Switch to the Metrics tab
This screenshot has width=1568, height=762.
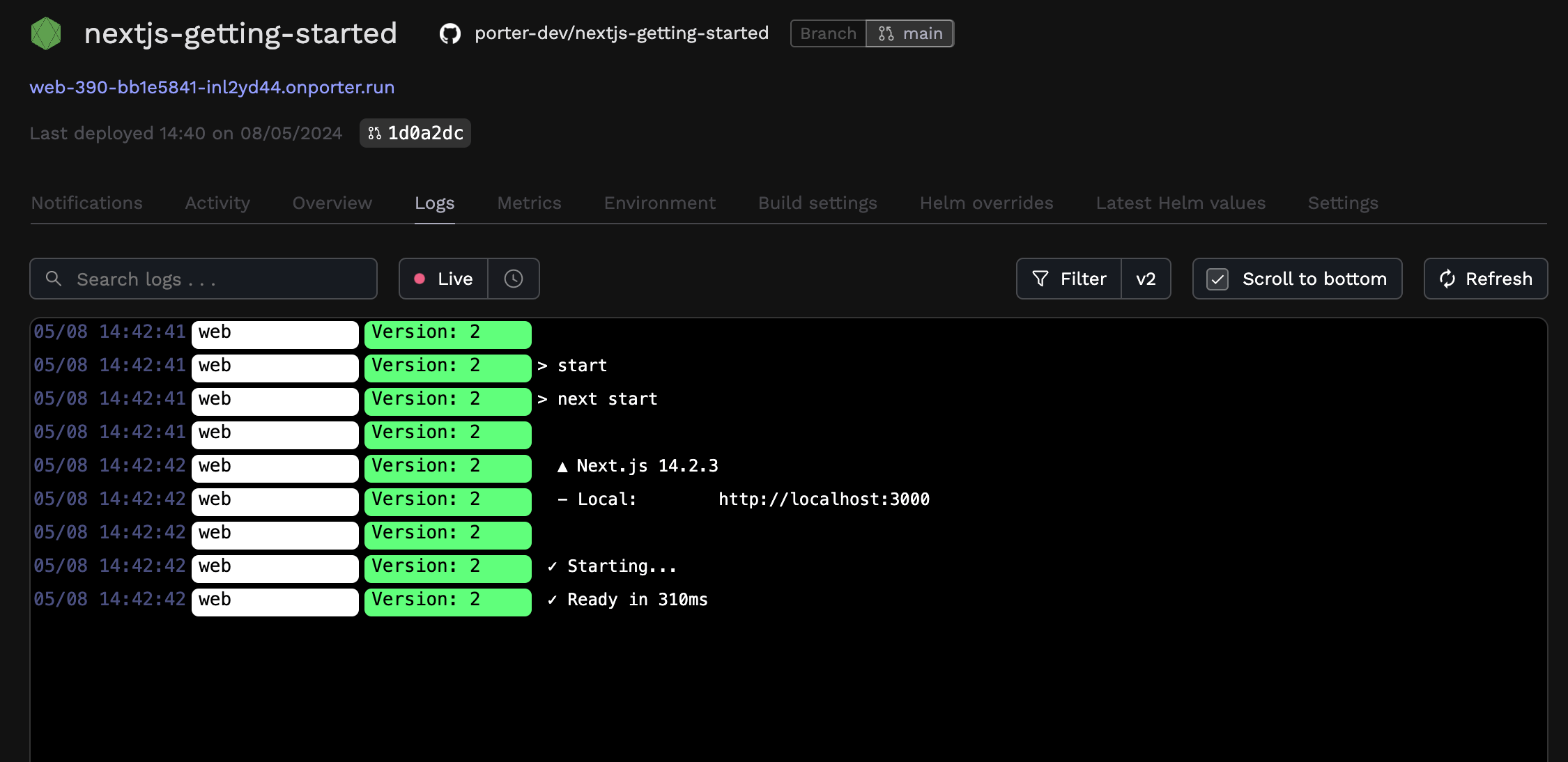click(529, 203)
